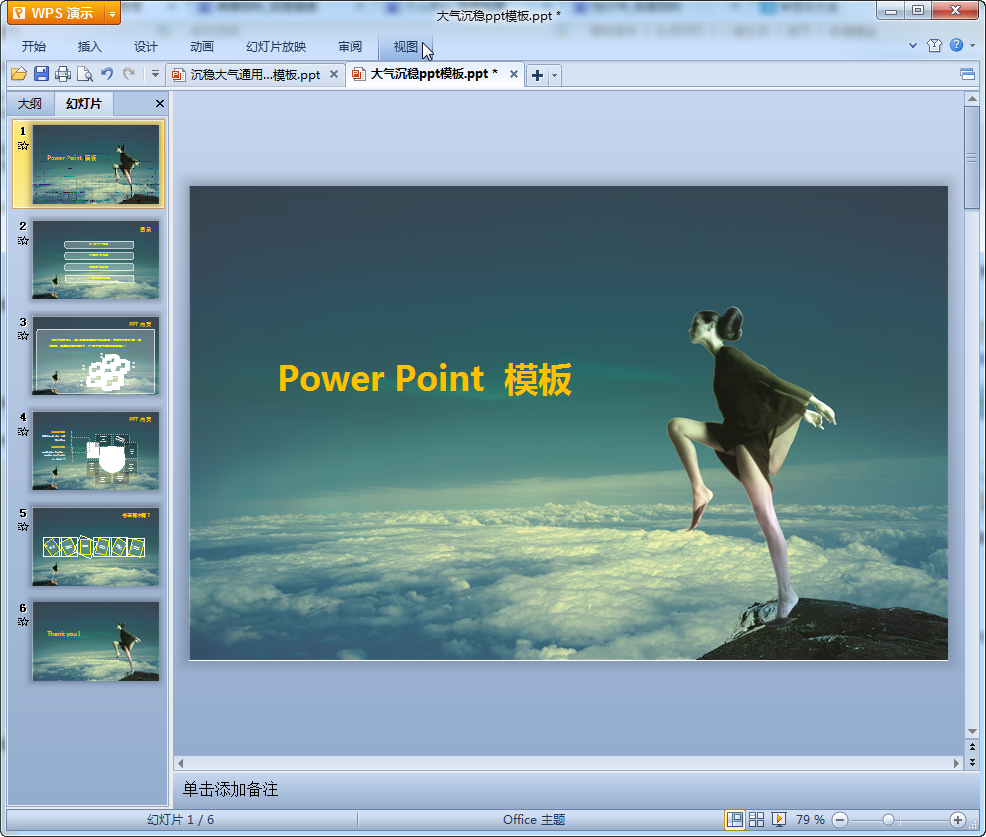
Task: Switch to Slide Sorter view
Action: [757, 820]
